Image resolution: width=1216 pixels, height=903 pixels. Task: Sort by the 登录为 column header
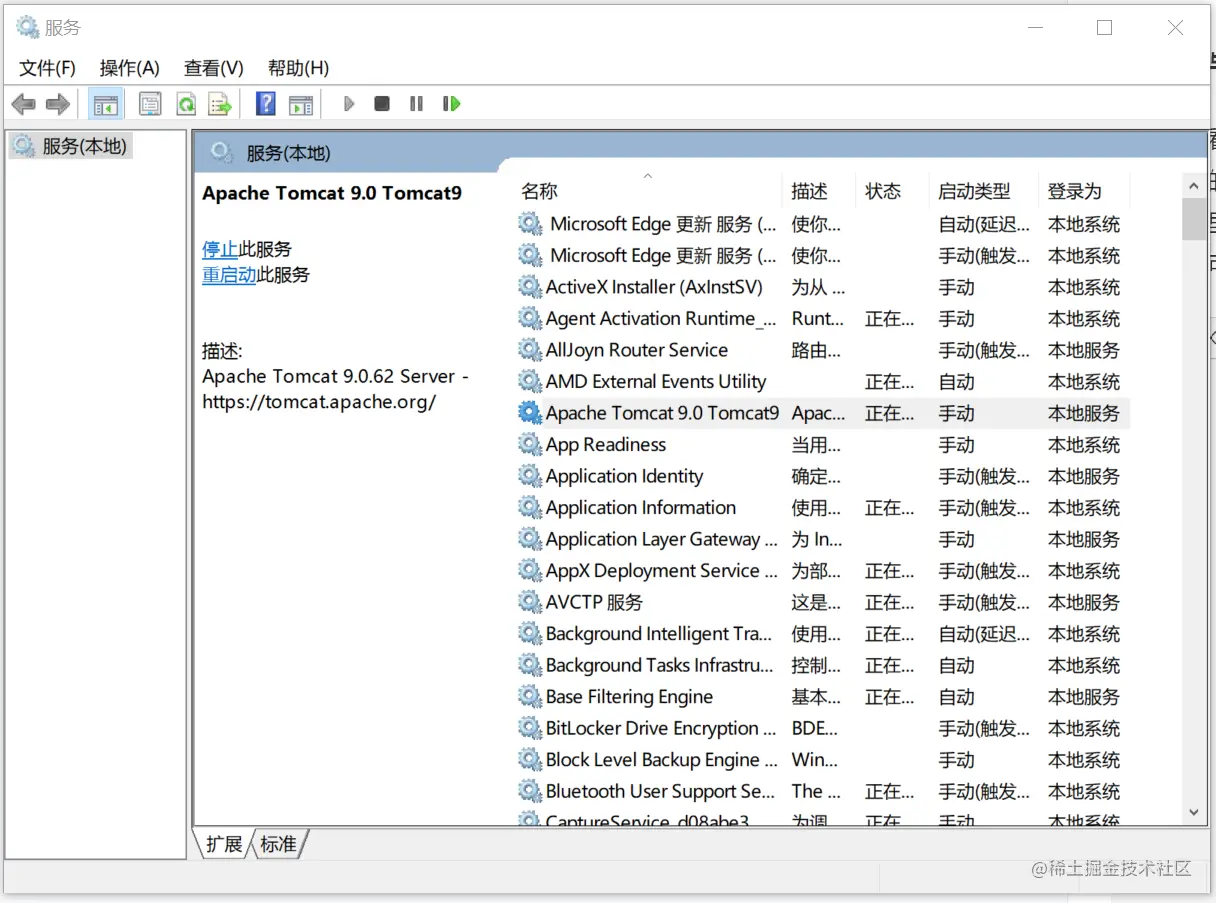[x=1084, y=191]
